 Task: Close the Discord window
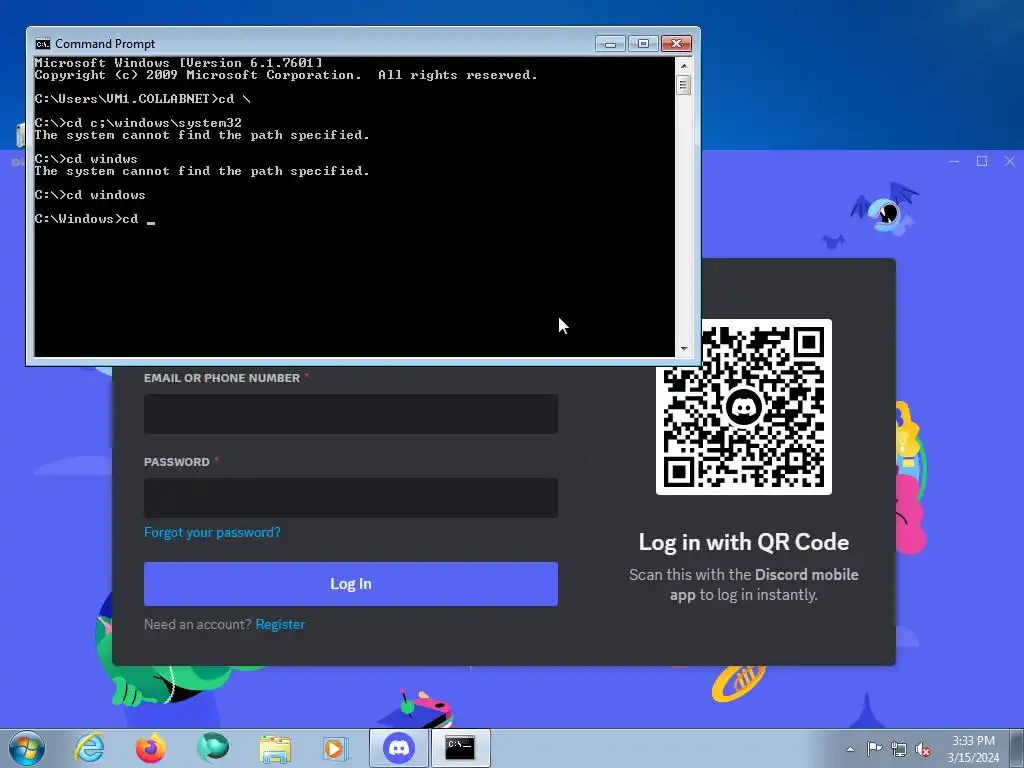(1010, 161)
